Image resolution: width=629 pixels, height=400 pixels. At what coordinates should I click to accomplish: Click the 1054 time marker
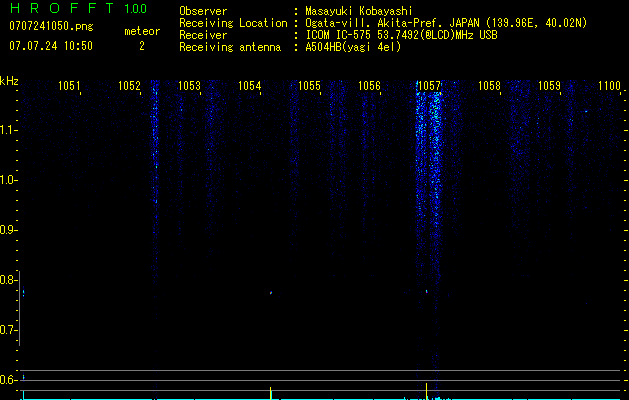(x=249, y=86)
